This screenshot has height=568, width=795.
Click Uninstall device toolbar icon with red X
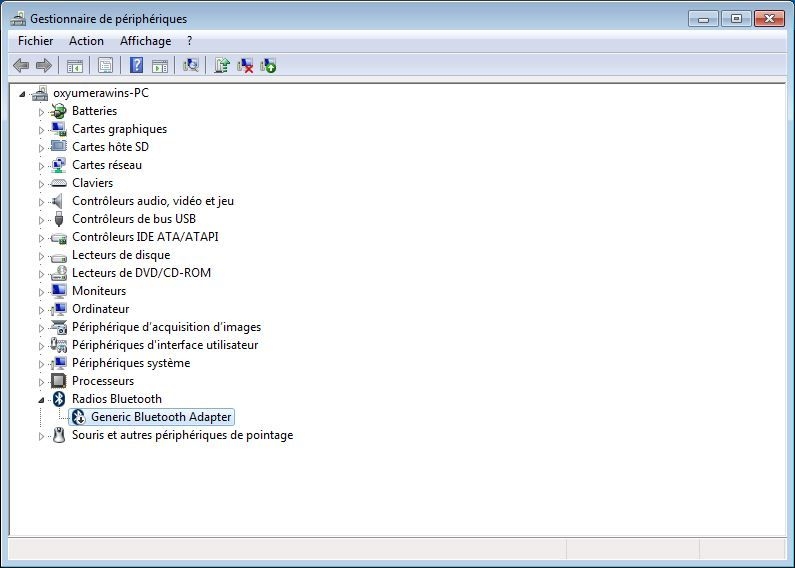pos(245,65)
